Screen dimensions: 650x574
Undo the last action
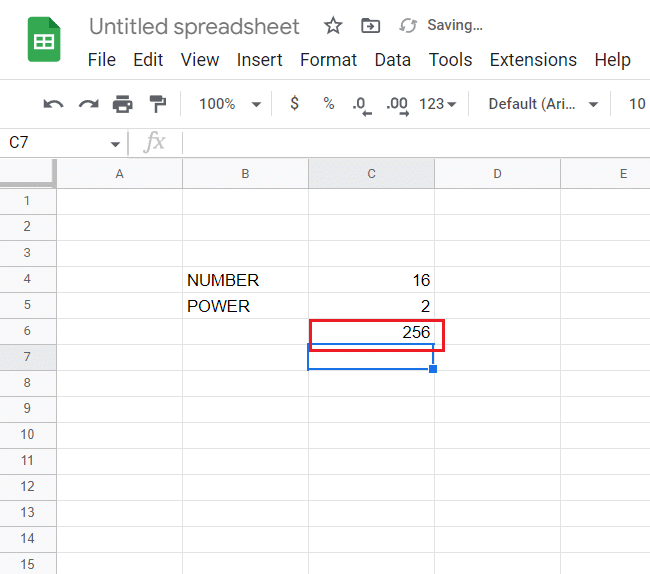pyautogui.click(x=53, y=104)
